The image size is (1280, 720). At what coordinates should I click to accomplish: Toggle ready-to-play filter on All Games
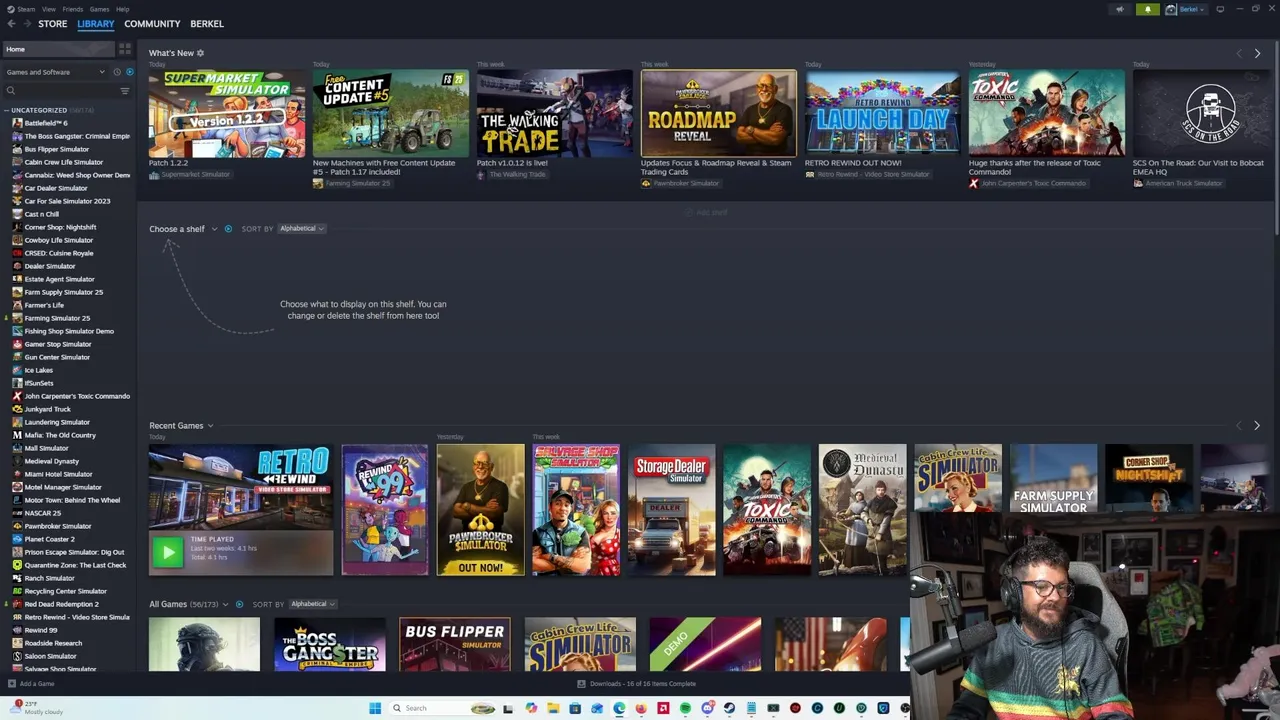pyautogui.click(x=239, y=604)
